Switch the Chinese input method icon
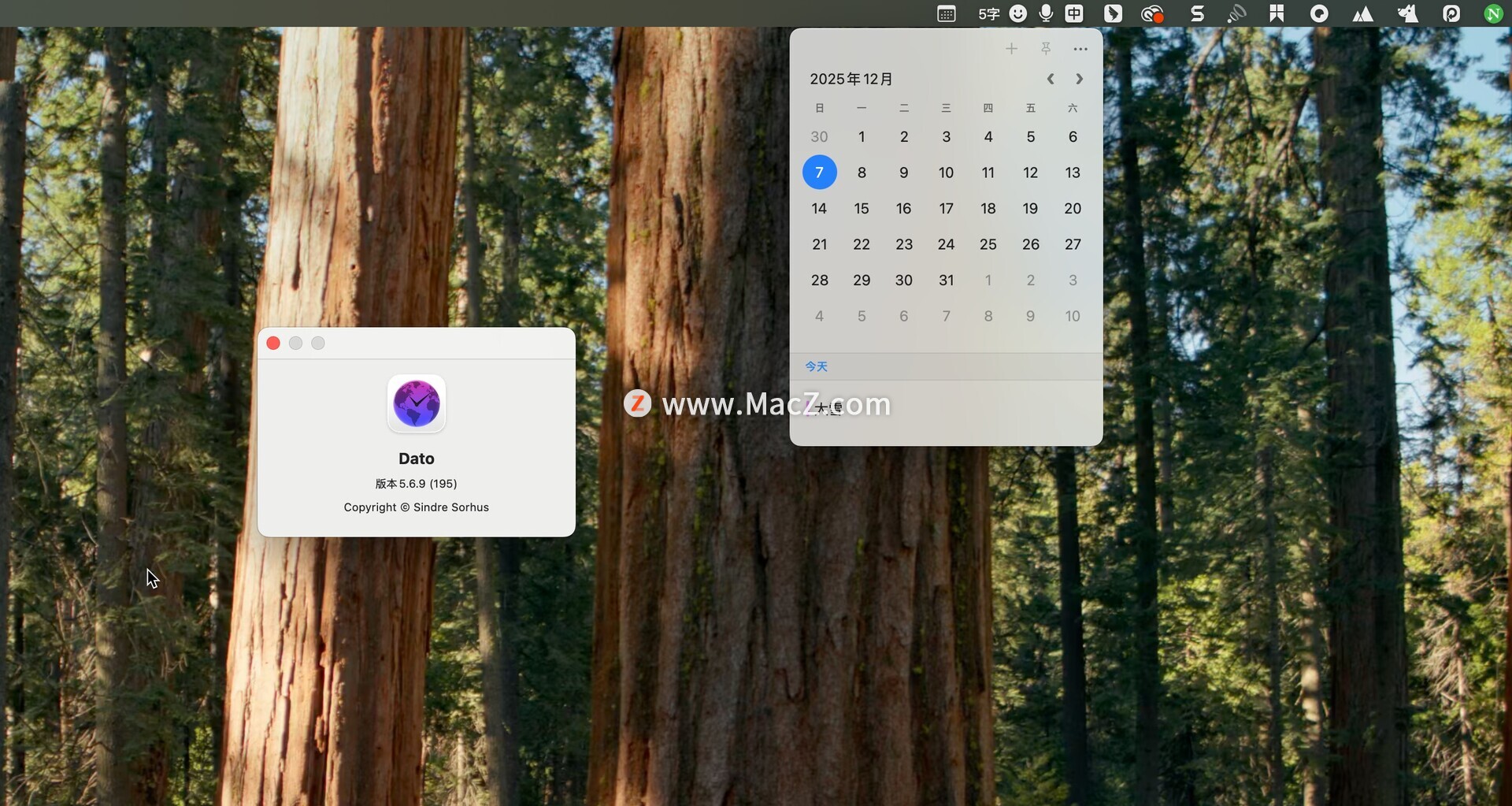1512x806 pixels. click(1074, 13)
